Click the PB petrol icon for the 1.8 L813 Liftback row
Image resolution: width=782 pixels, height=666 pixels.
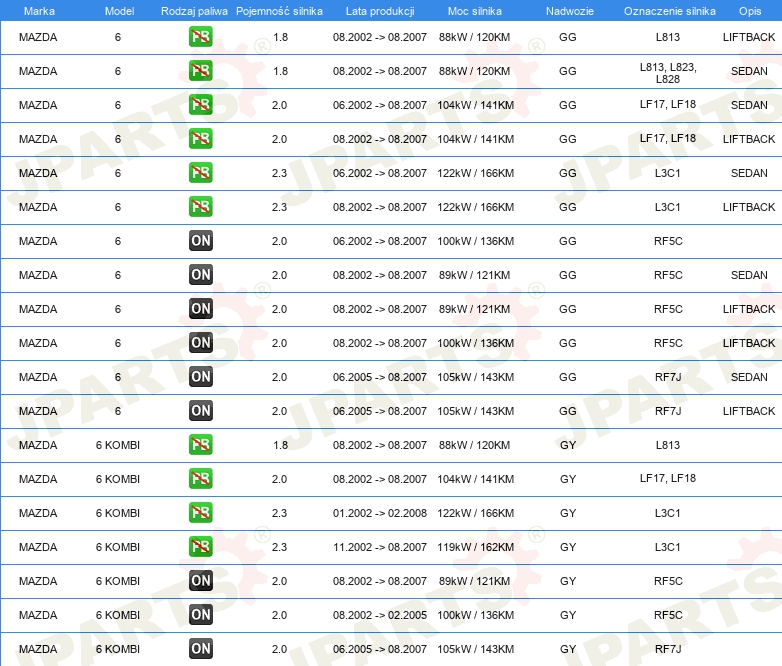(x=200, y=37)
